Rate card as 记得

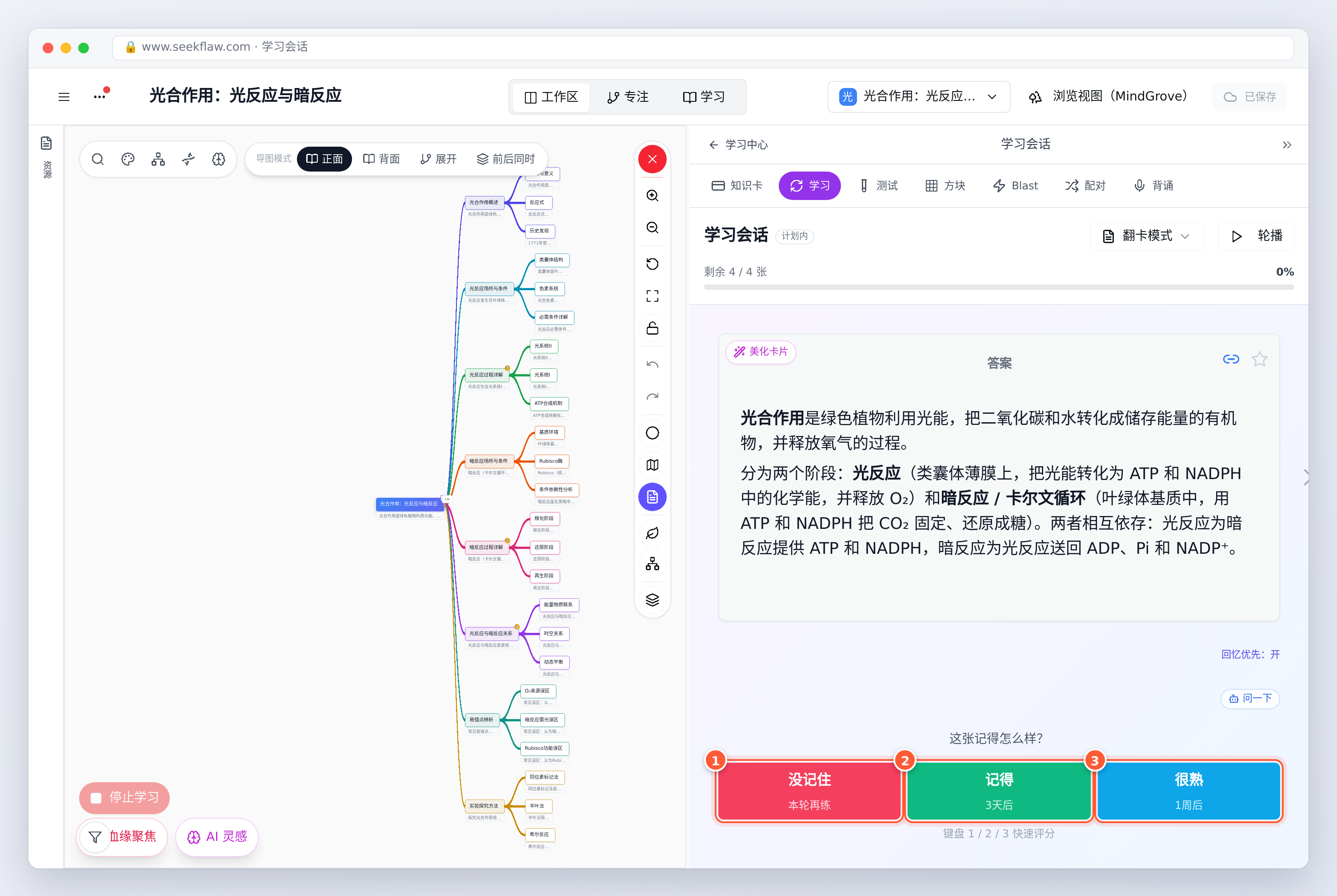(999, 792)
